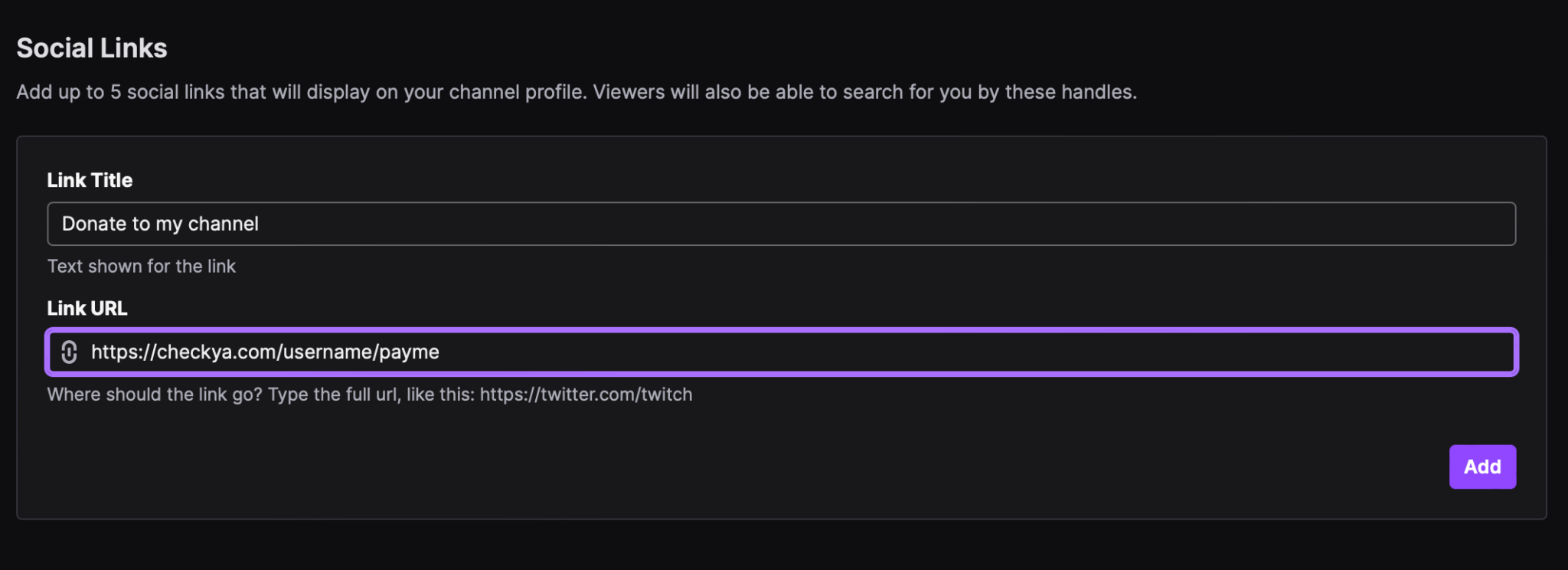The height and width of the screenshot is (570, 1568).
Task: Click Add to save the social link
Action: pyautogui.click(x=1481, y=466)
